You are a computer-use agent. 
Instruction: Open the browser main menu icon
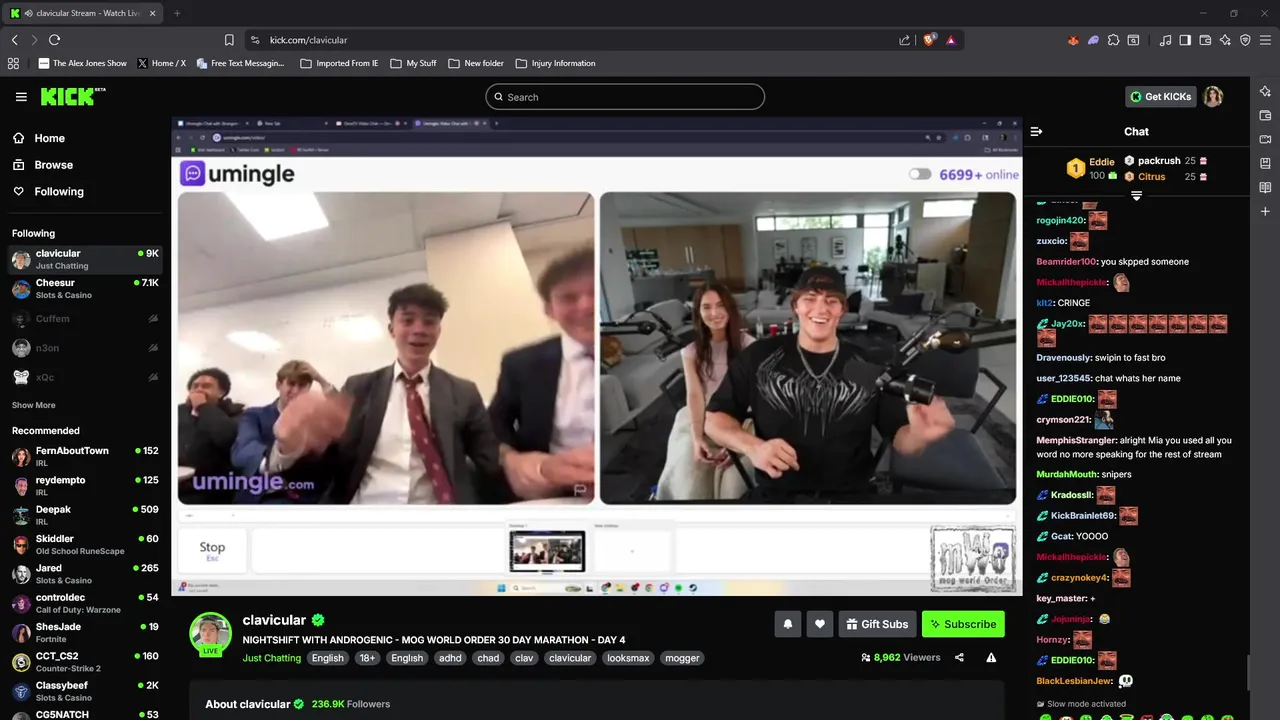1265,40
